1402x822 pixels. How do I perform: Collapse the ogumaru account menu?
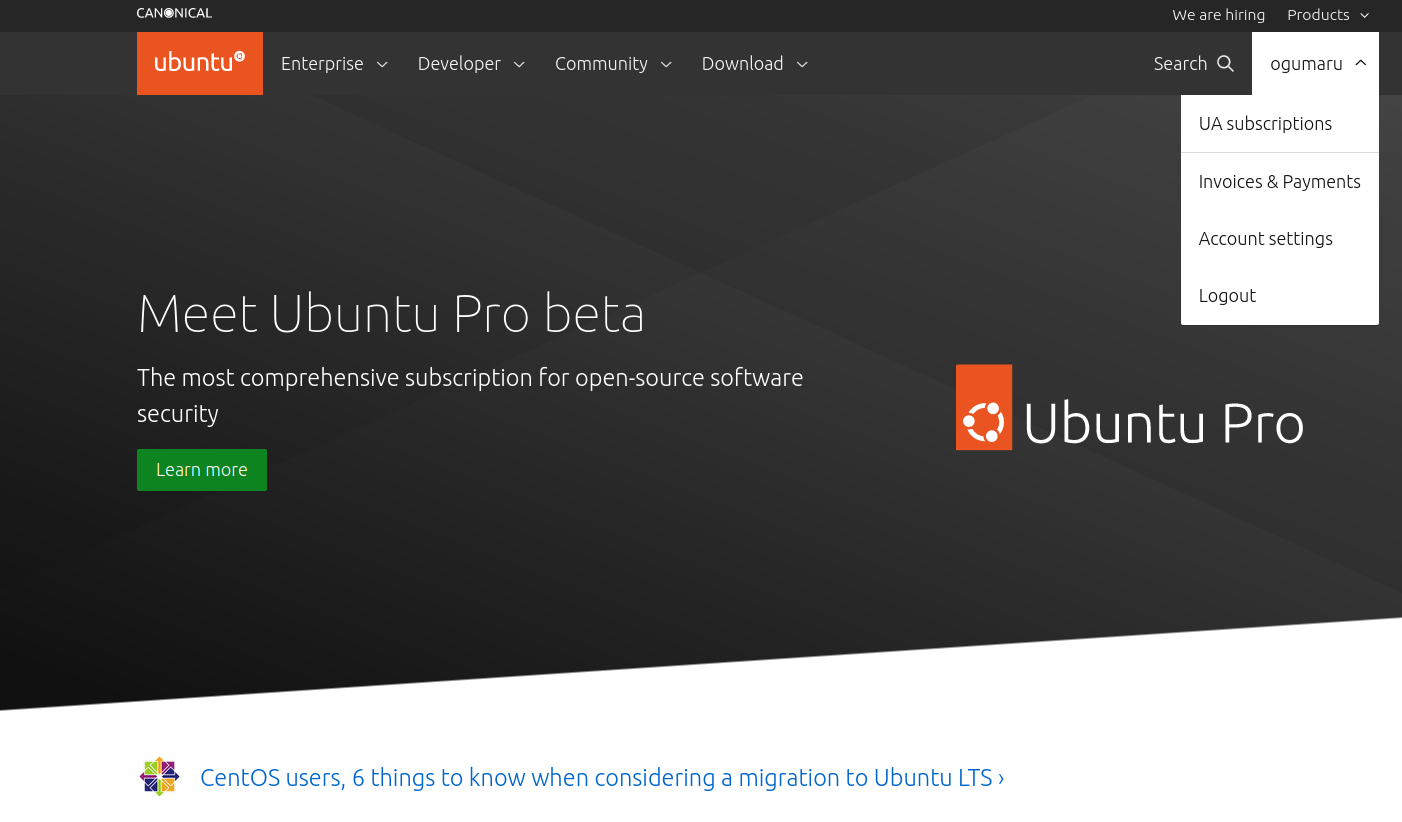tap(1316, 64)
